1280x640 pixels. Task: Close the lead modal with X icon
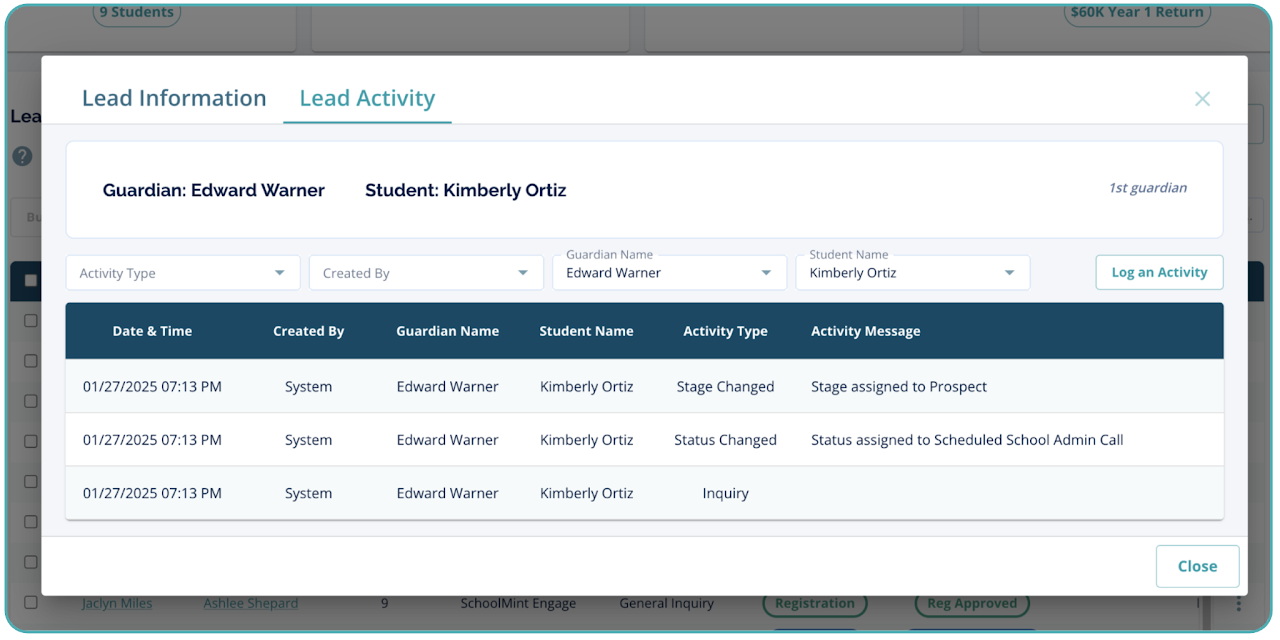[x=1202, y=99]
